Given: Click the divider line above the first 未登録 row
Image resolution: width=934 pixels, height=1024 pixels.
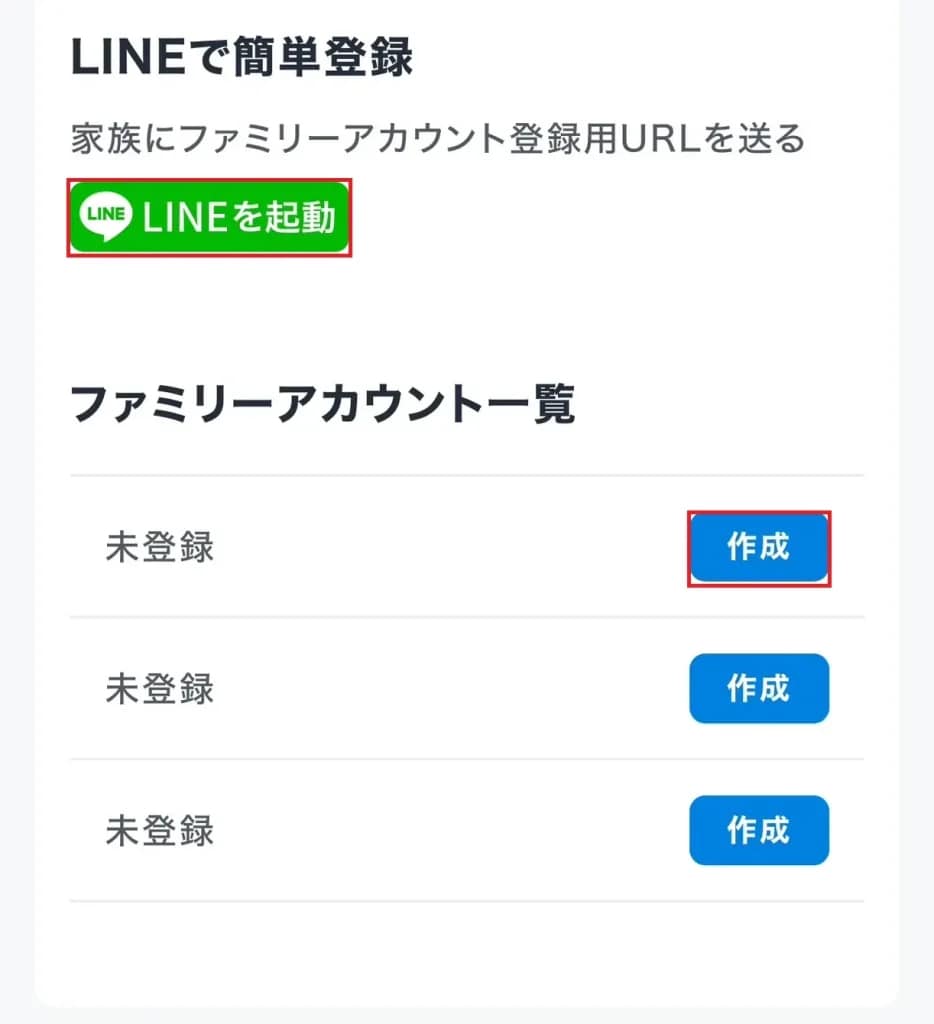Looking at the screenshot, I should pyautogui.click(x=466, y=476).
